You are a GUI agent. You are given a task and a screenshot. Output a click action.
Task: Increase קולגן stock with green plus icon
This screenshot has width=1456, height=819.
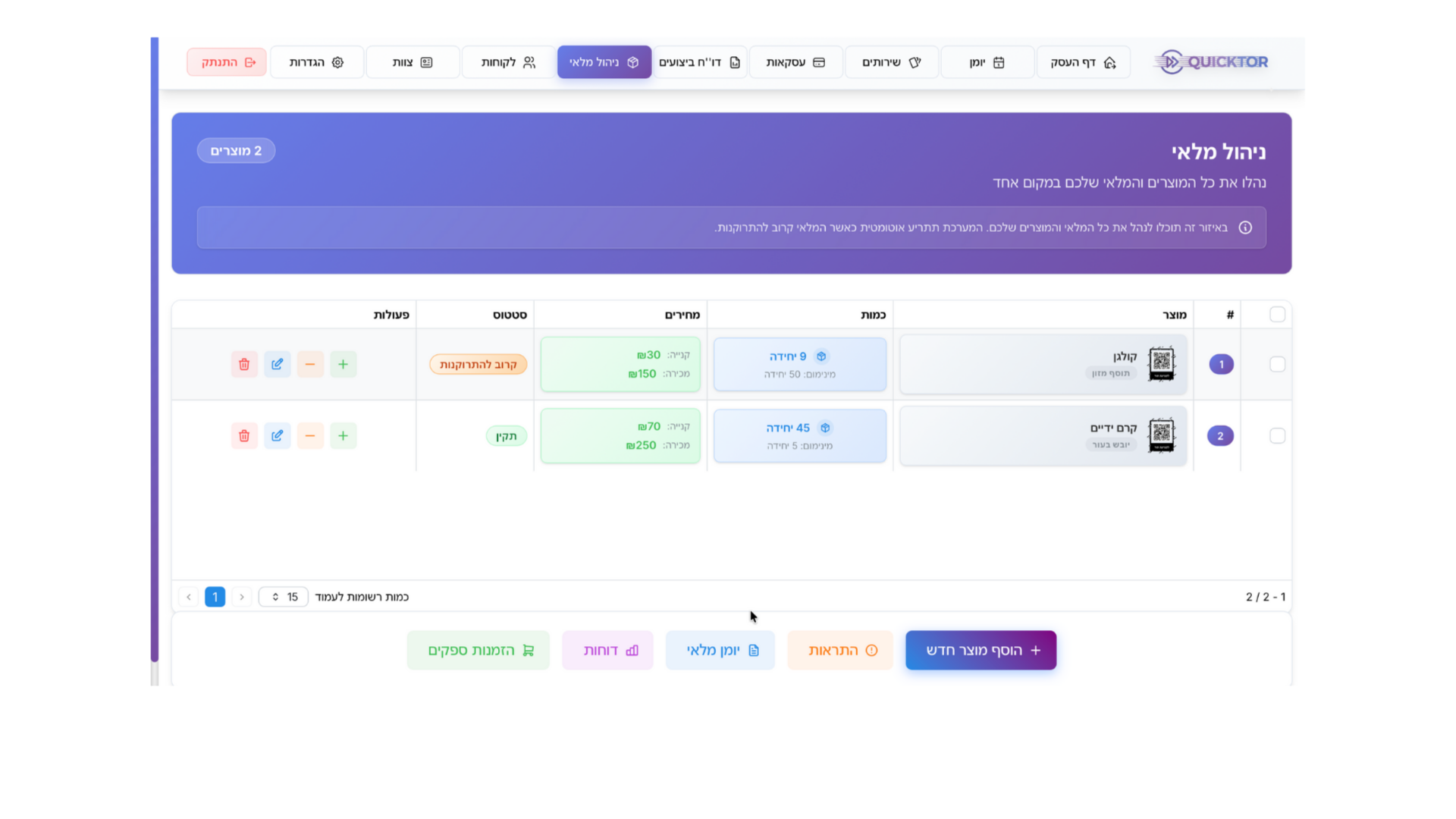click(344, 364)
